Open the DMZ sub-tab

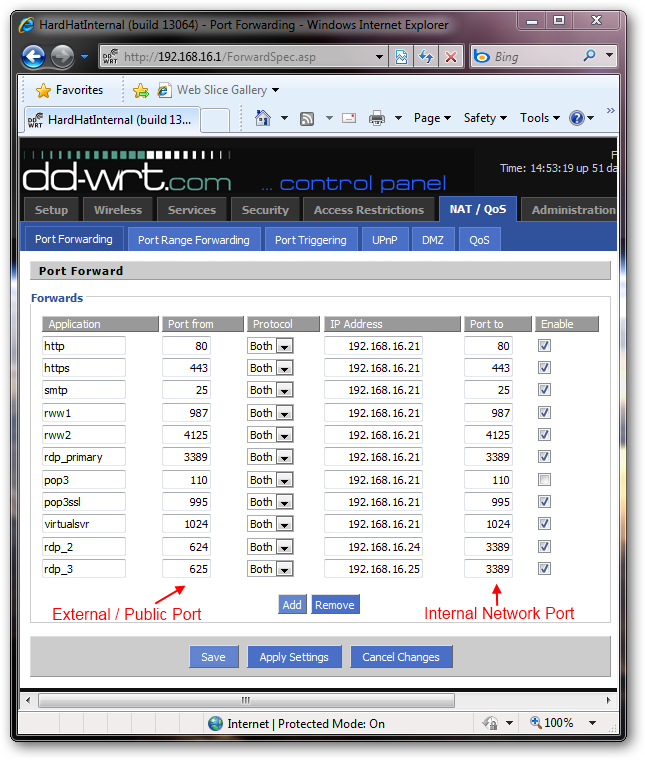[433, 240]
